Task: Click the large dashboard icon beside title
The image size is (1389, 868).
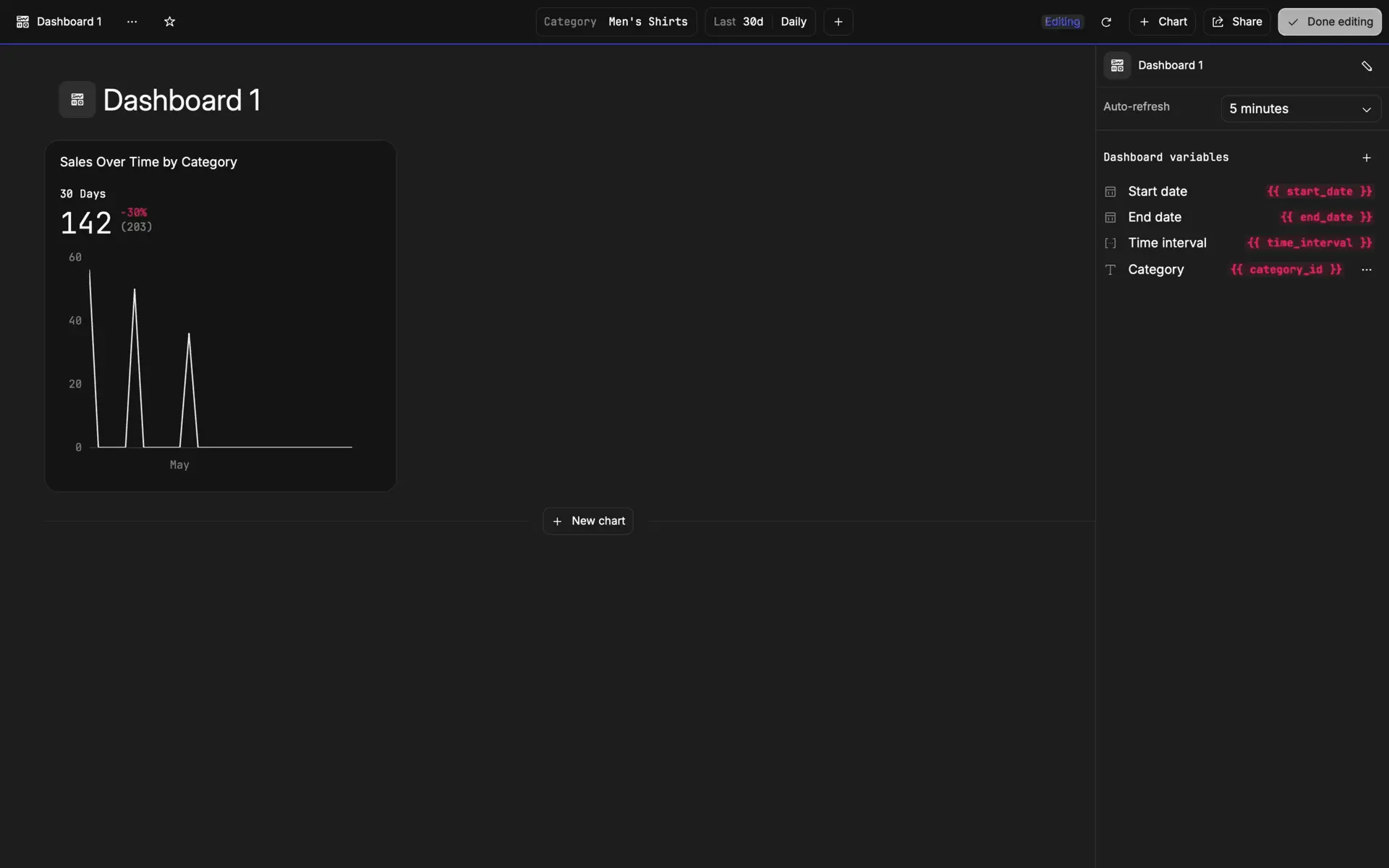Action: [x=77, y=100]
